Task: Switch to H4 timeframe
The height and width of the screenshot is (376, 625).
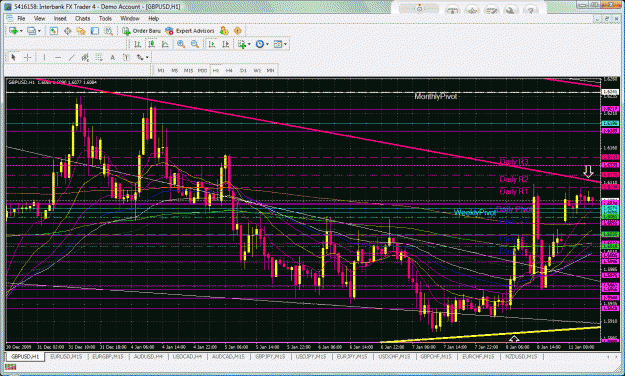Action: [x=229, y=71]
